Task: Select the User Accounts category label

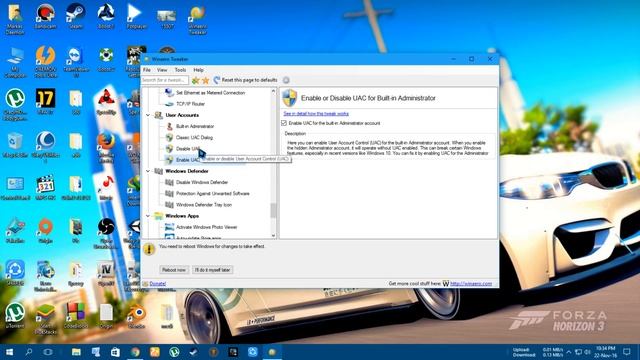Action: click(x=182, y=115)
